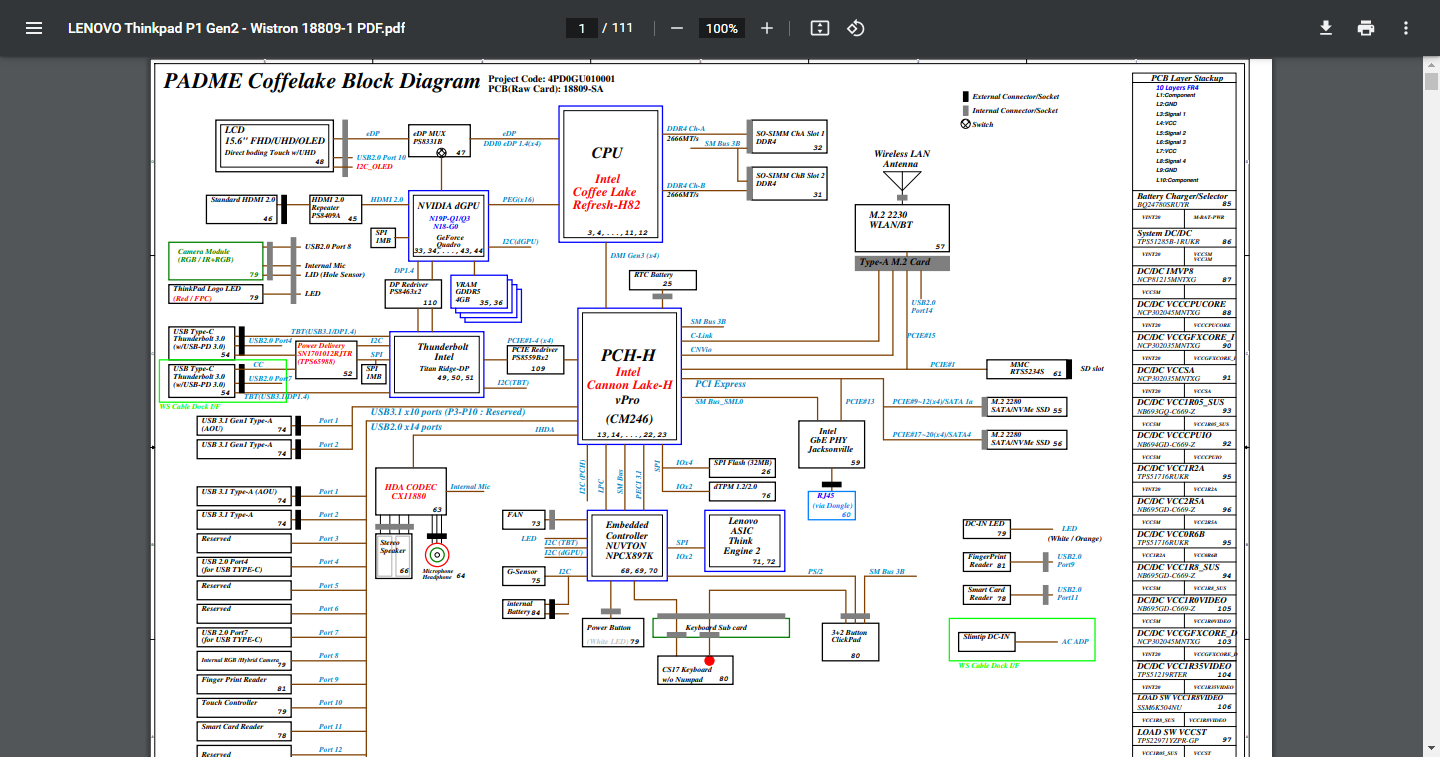Download the PDF file
This screenshot has height=757, width=1440.
pyautogui.click(x=1326, y=28)
